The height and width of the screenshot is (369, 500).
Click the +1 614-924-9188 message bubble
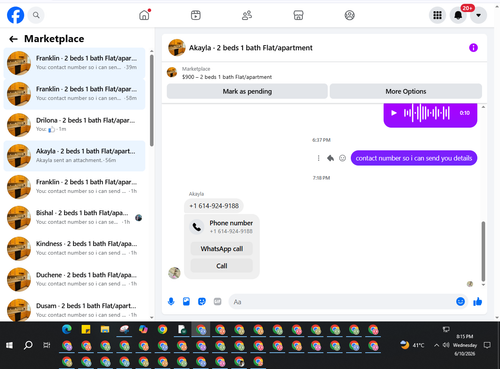[x=214, y=206]
